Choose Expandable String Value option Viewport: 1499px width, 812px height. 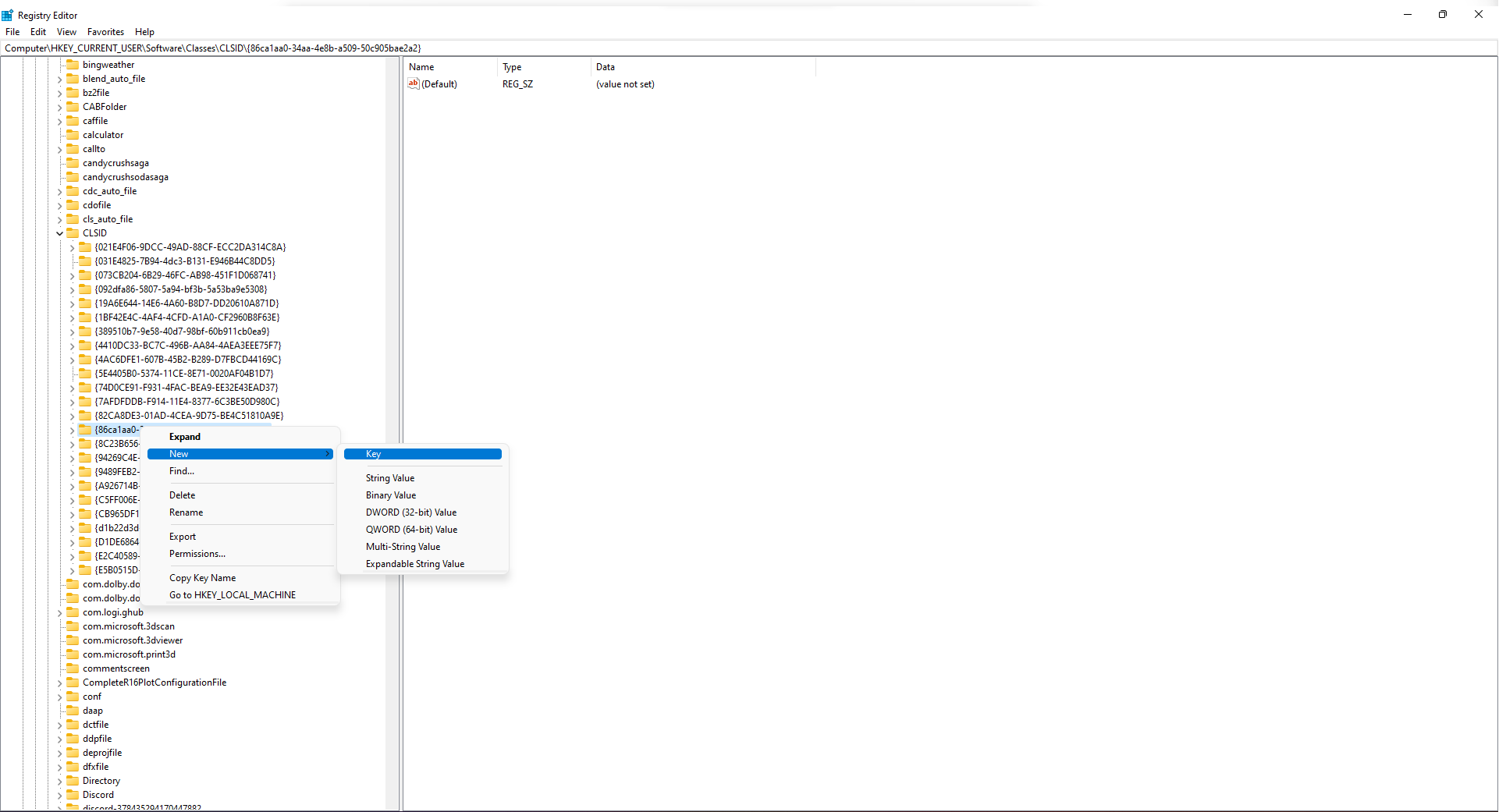click(x=423, y=564)
